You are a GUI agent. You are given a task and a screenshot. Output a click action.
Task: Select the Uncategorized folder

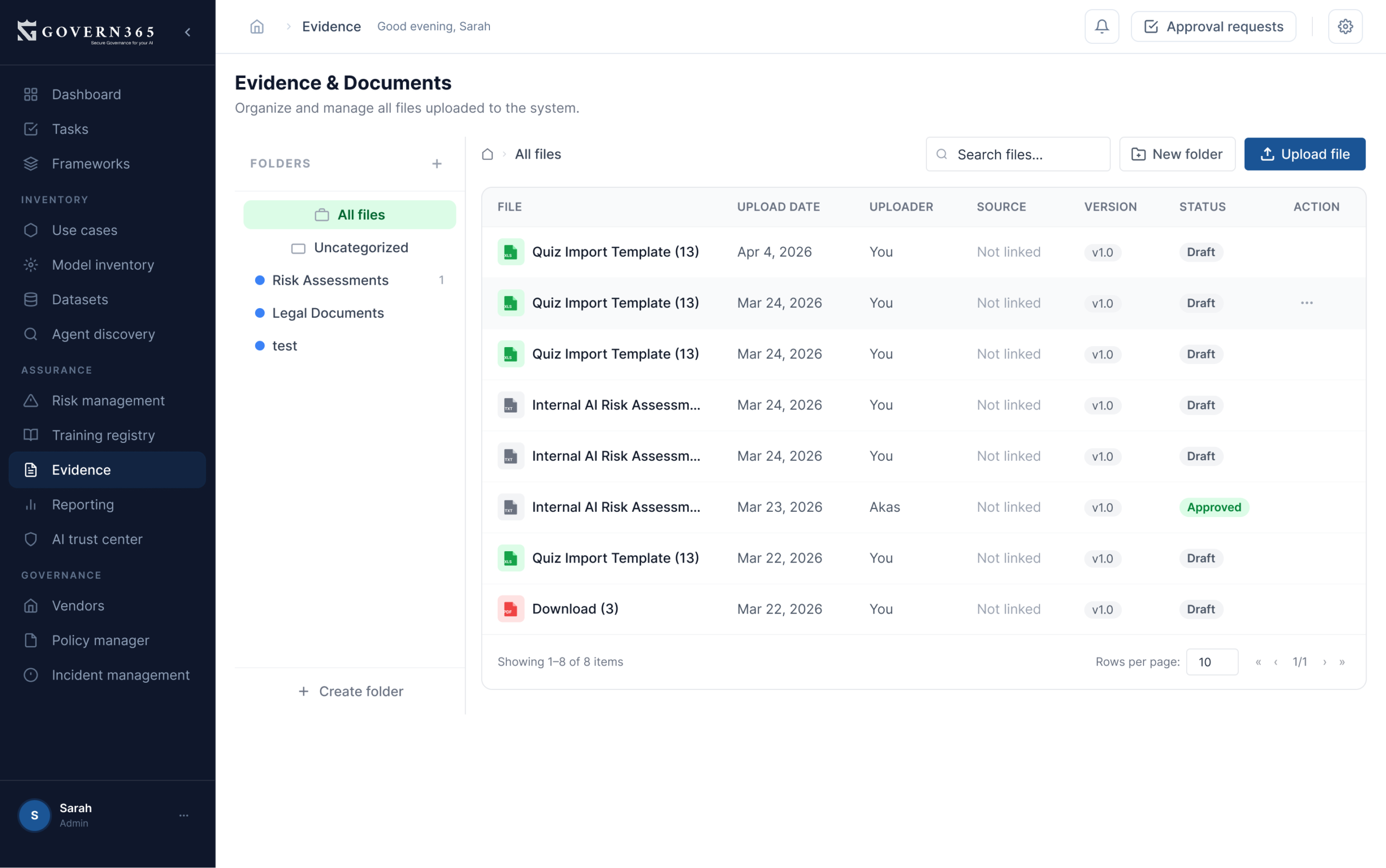click(361, 247)
